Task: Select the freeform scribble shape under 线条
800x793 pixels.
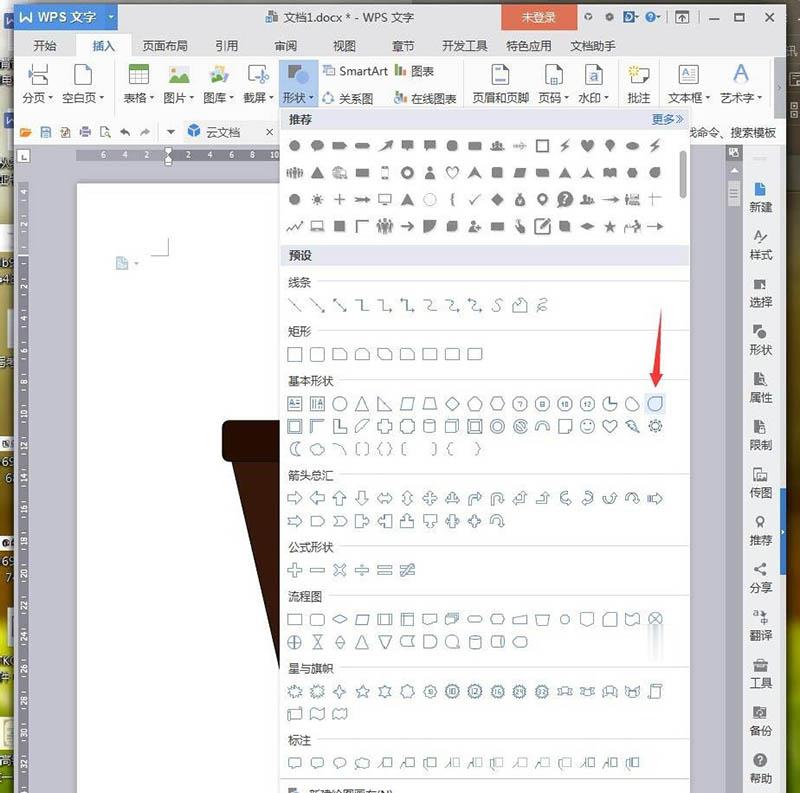Action: click(542, 306)
